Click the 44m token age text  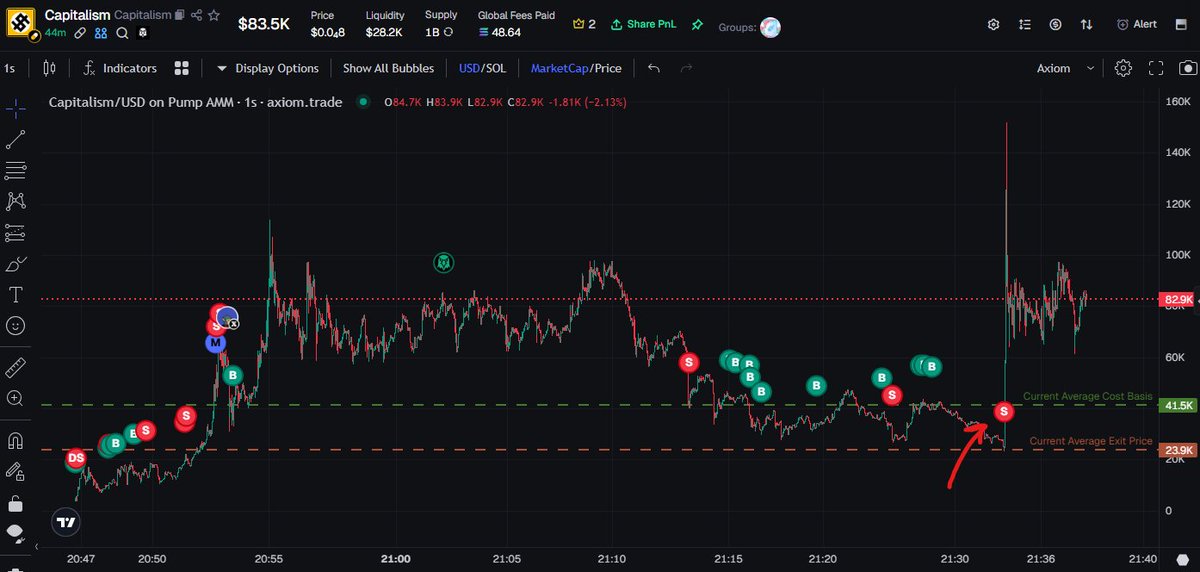[55, 33]
